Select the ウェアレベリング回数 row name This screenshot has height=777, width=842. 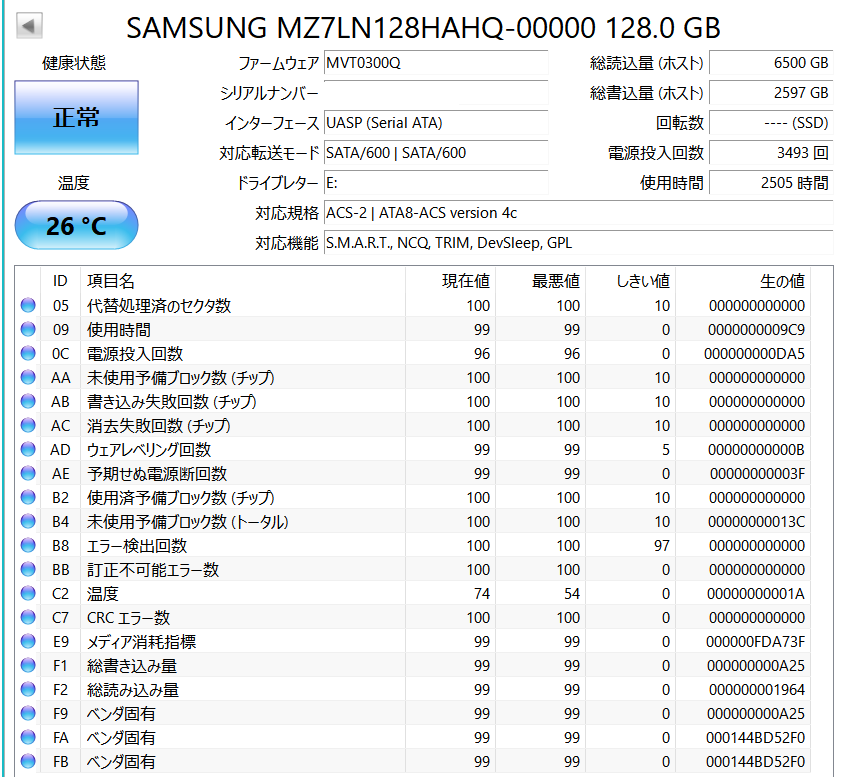[x=149, y=449]
